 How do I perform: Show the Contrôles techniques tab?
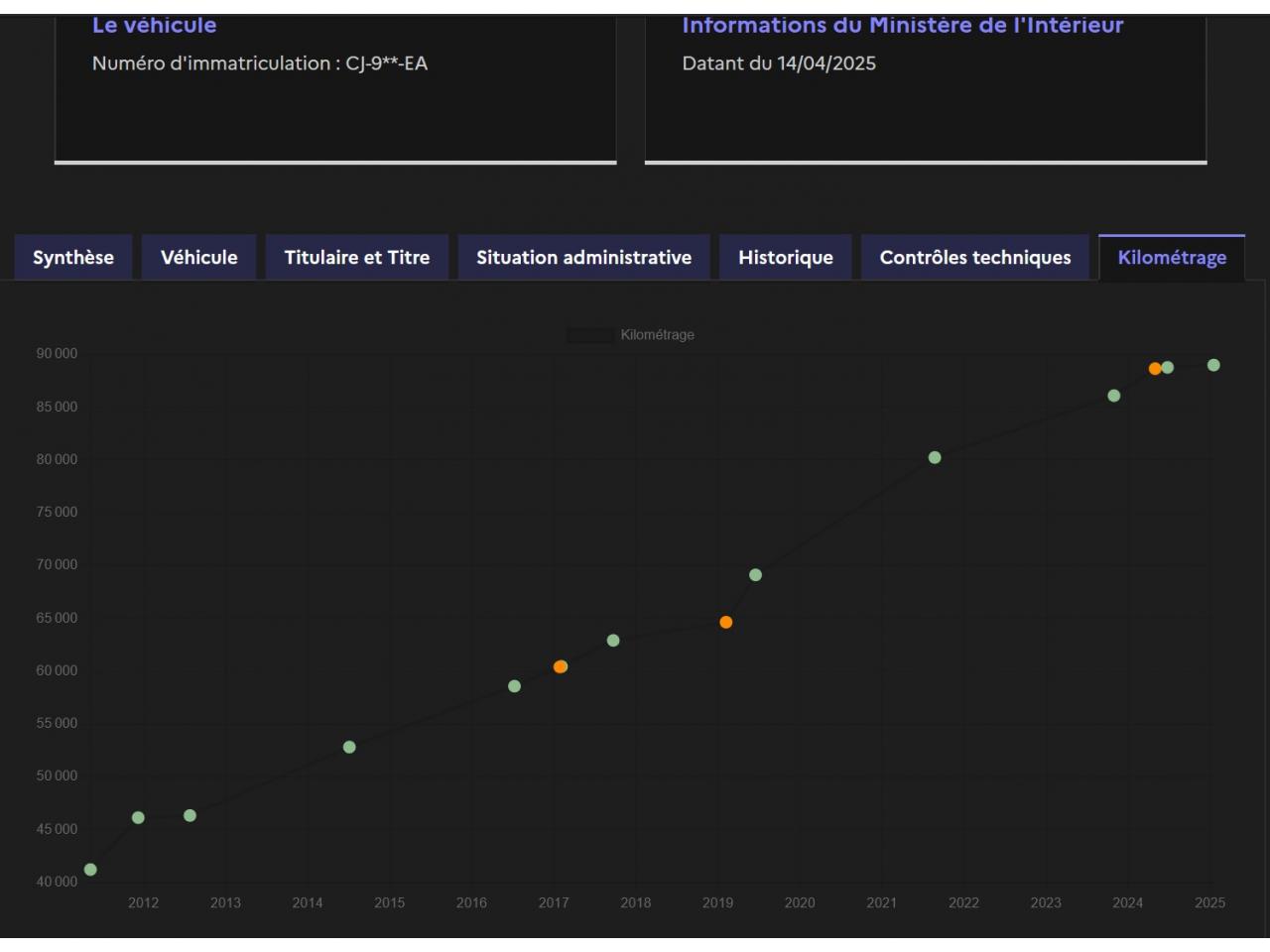pyautogui.click(x=974, y=258)
